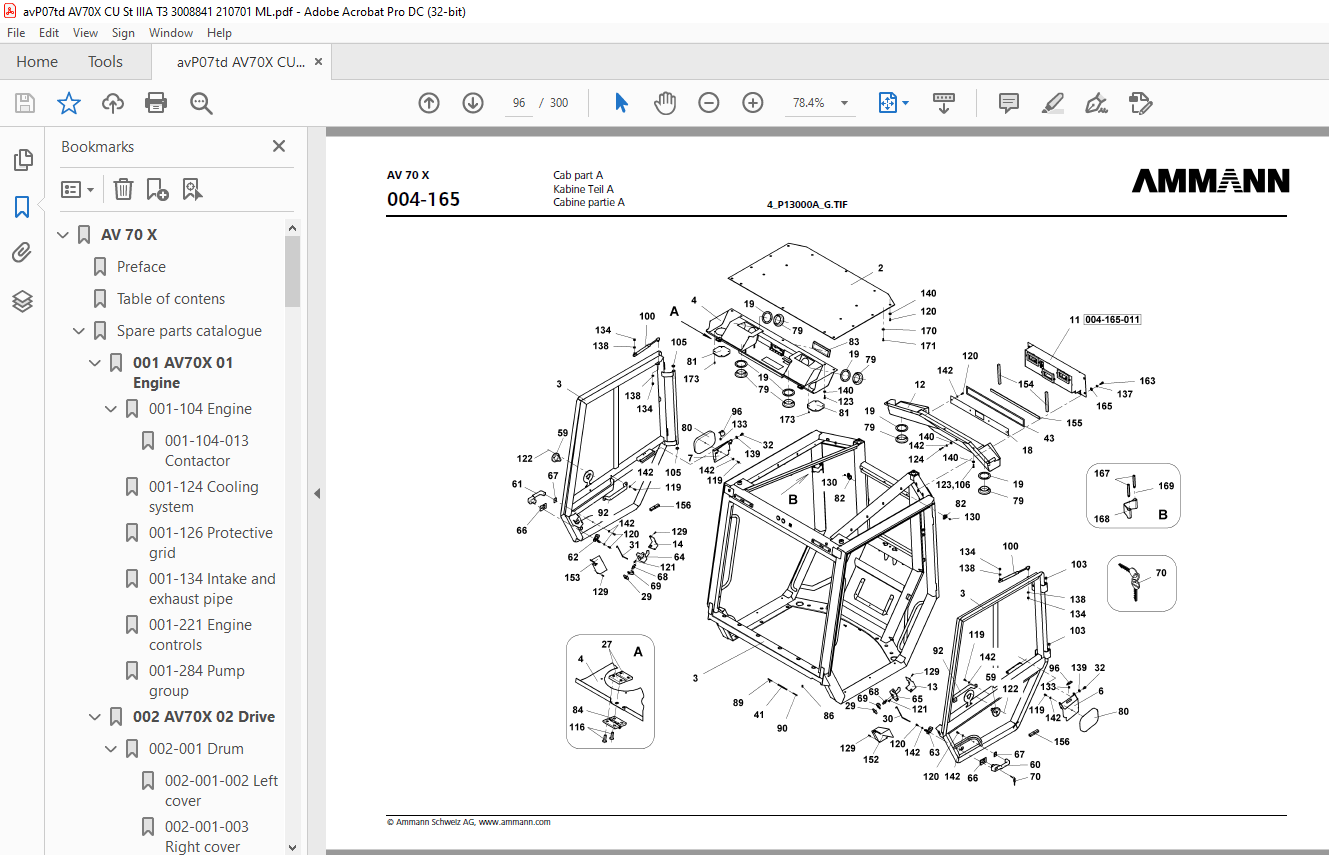Go to 002-001-003 Right cover bookmark
Viewport: 1329px width, 855px height.
pyautogui.click(x=207, y=837)
